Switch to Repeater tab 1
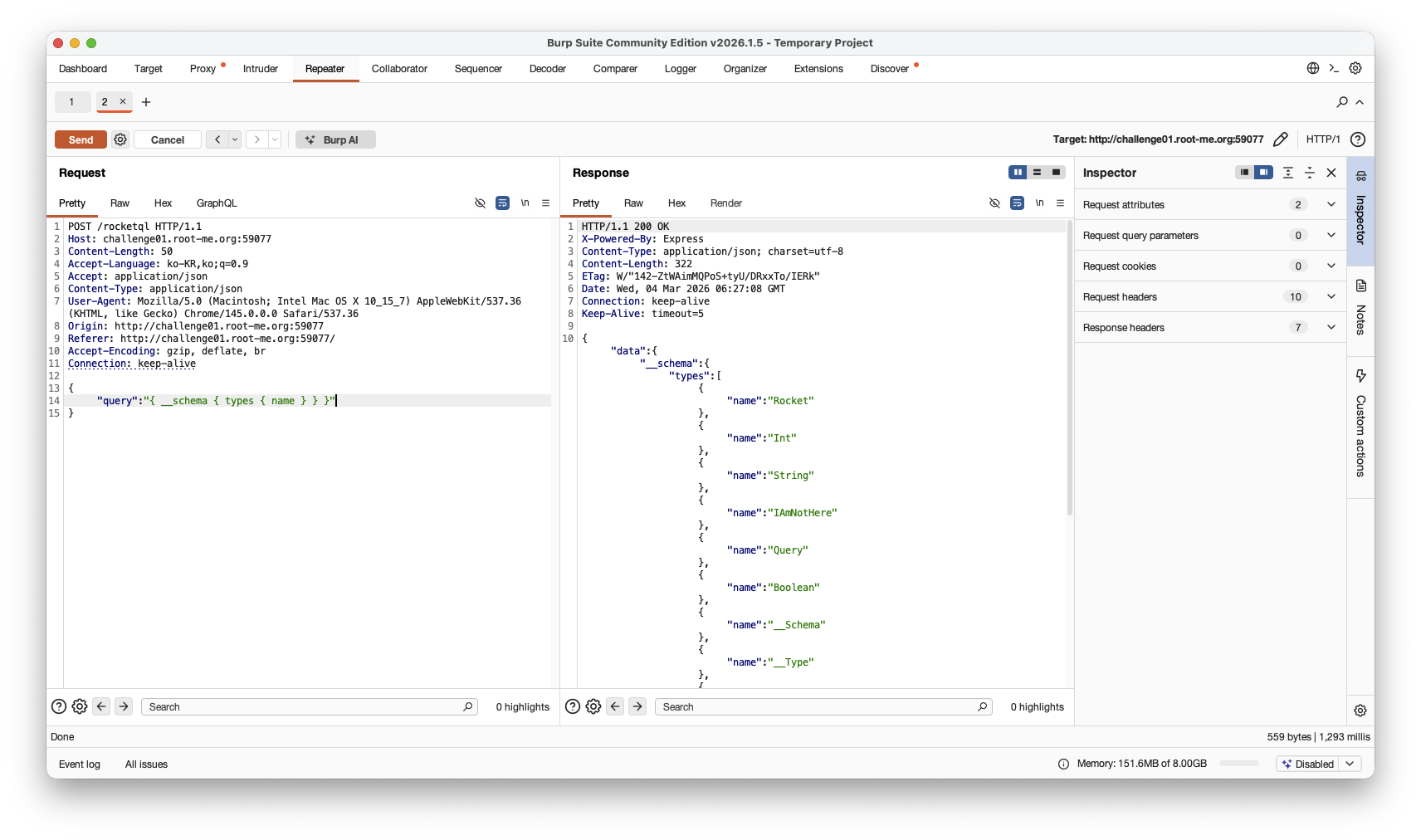This screenshot has height=840, width=1421. [x=71, y=102]
